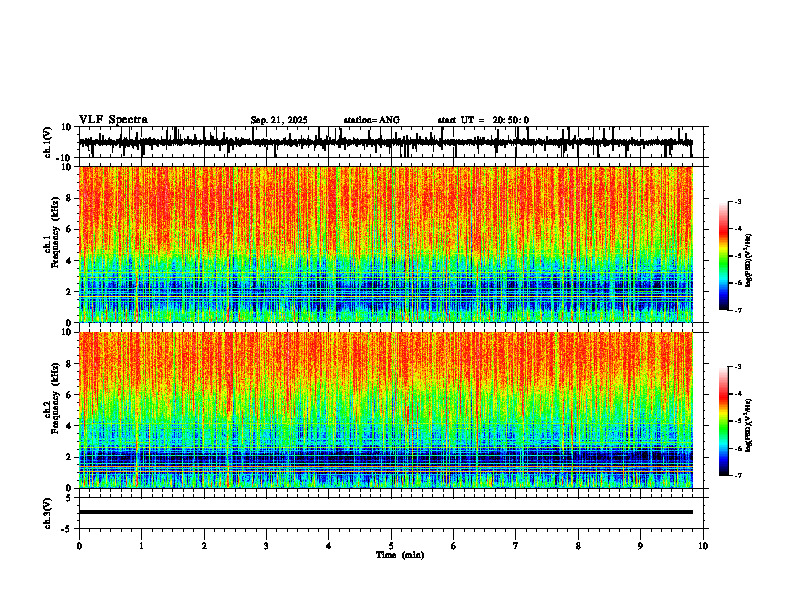Click the "5" tick on ch.3(V) axis
Screen dimensions: 792x612
pyautogui.click(x=70, y=498)
